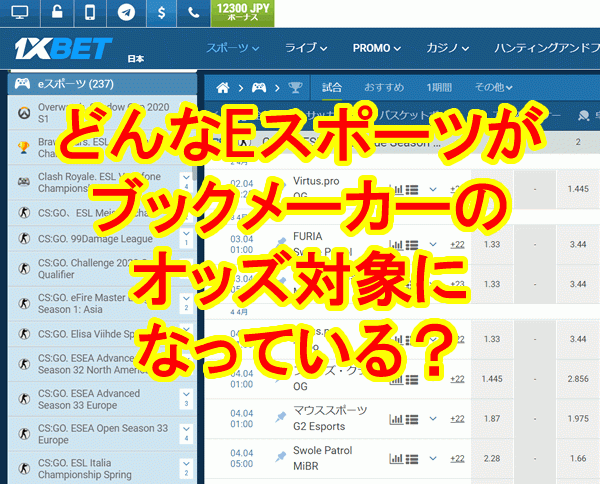Open +22 bets for G2 Esports match

[457, 419]
